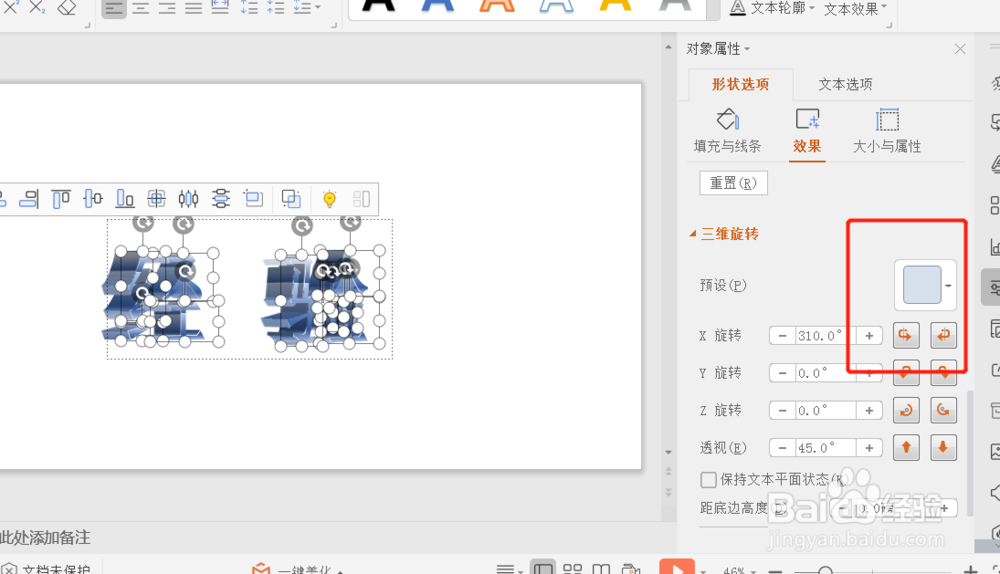Increase 透视 perspective with plus button
This screenshot has height=574, width=1000.
coord(869,448)
